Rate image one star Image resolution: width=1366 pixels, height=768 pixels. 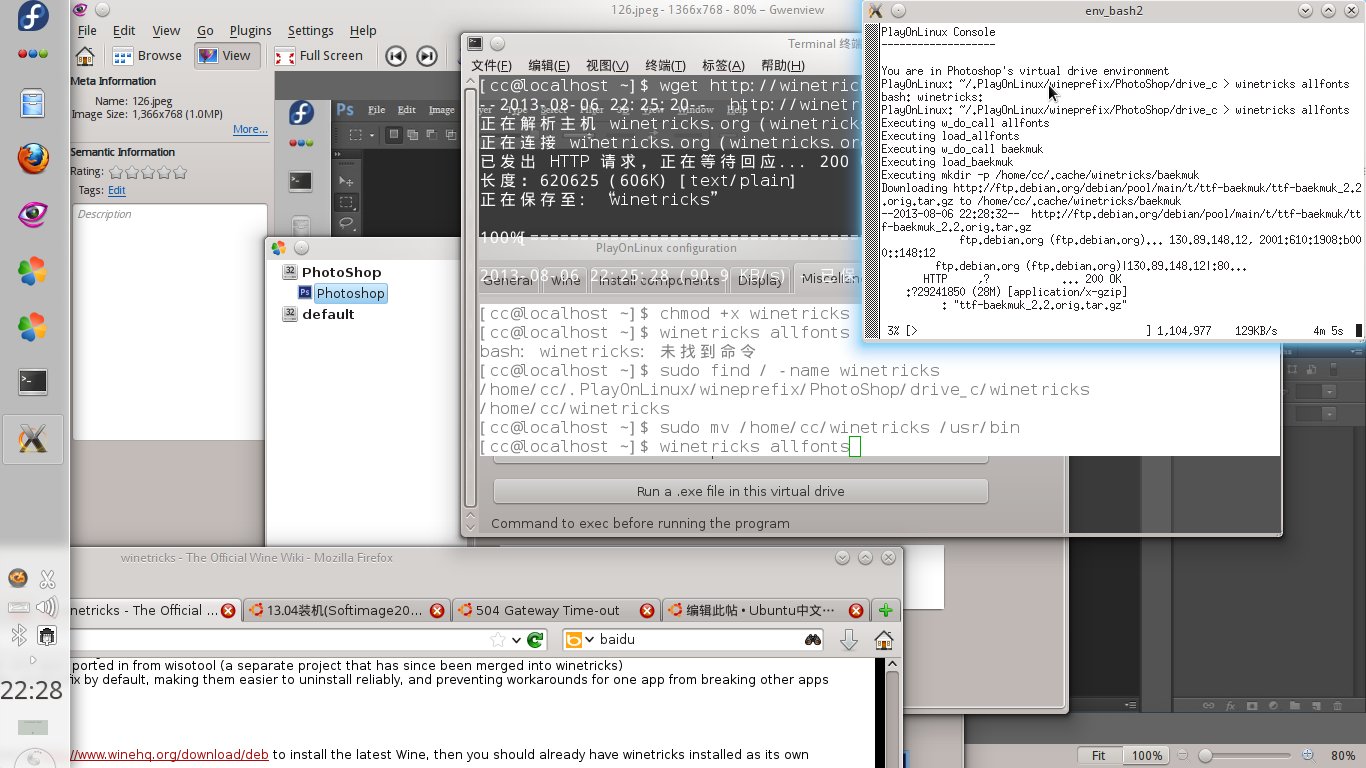pyautogui.click(x=116, y=172)
